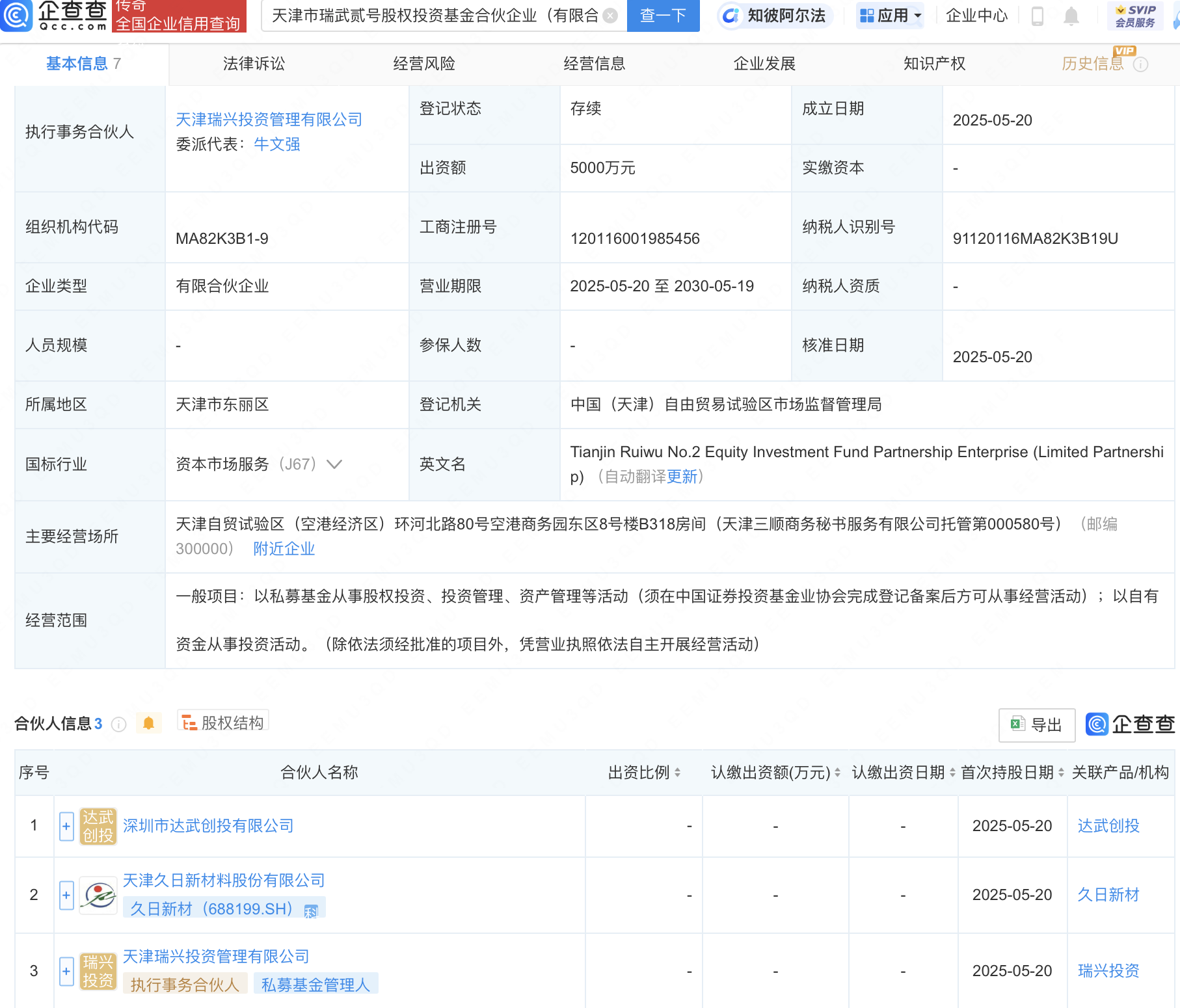Switch to the 经营信息 tab
Screen dimensions: 1180x1008
pyautogui.click(x=595, y=64)
